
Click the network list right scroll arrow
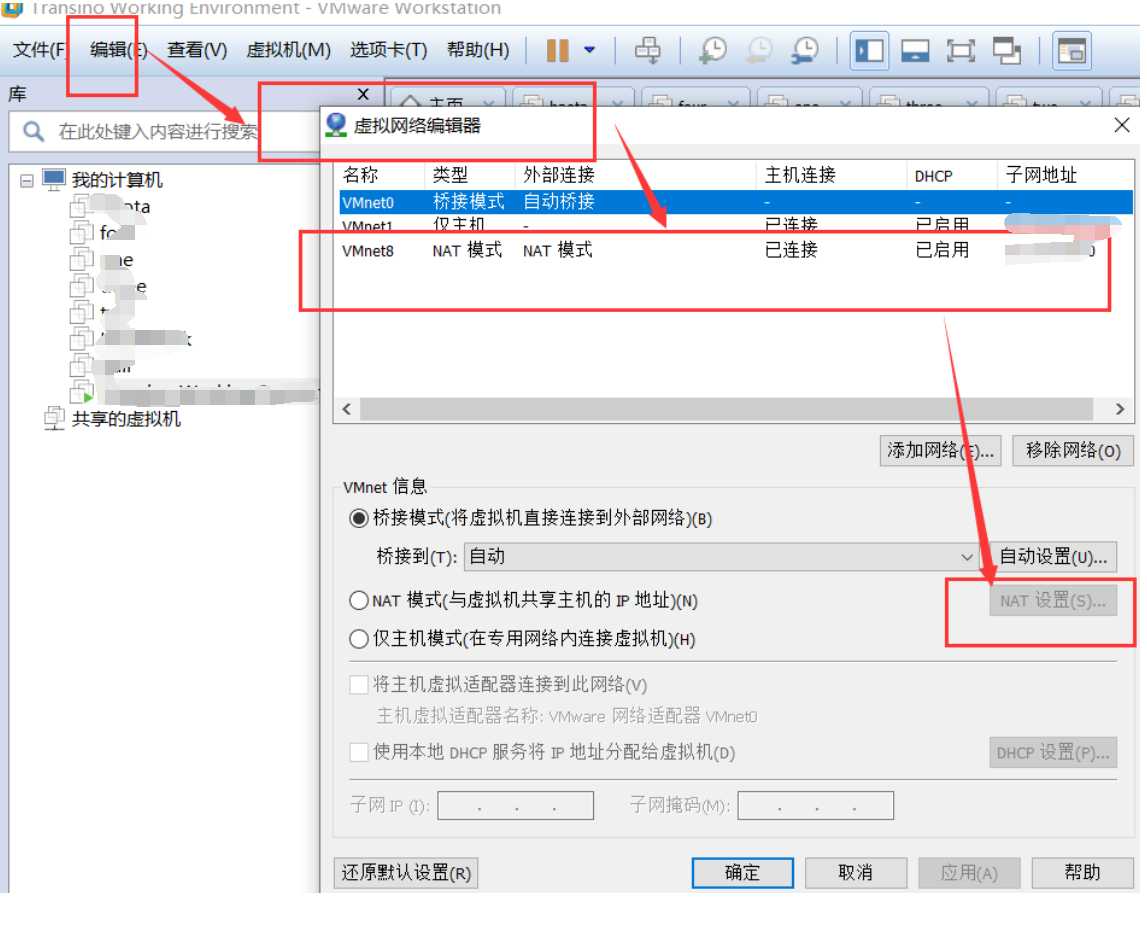click(1119, 410)
